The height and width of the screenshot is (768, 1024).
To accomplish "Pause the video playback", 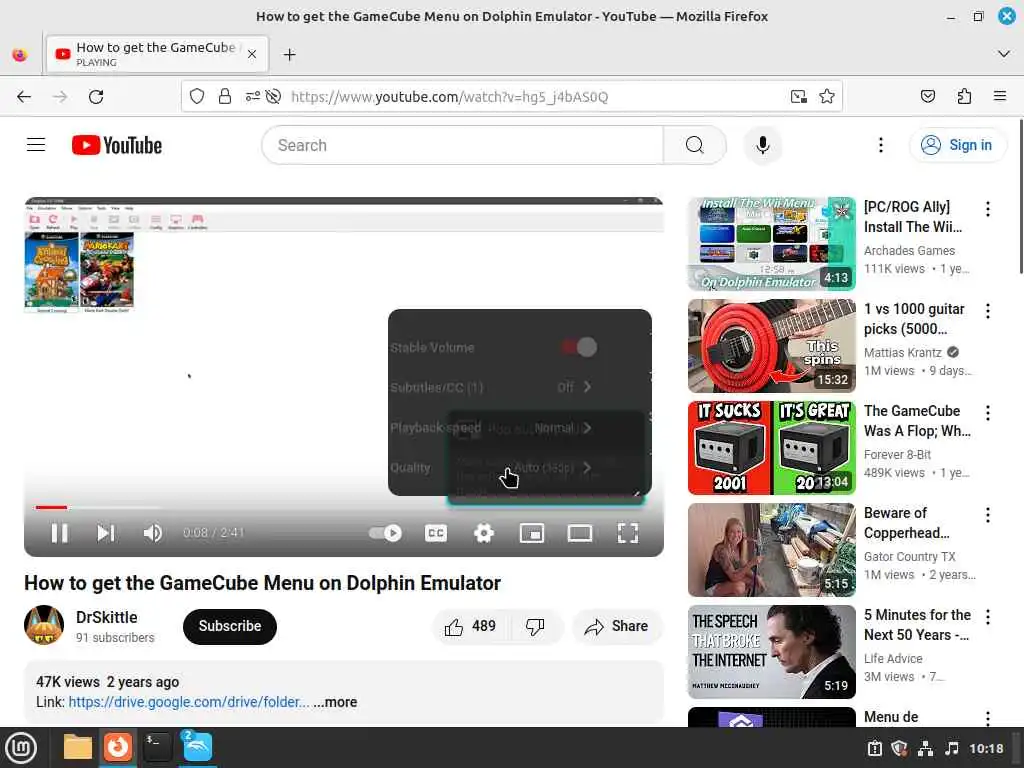I will (59, 533).
